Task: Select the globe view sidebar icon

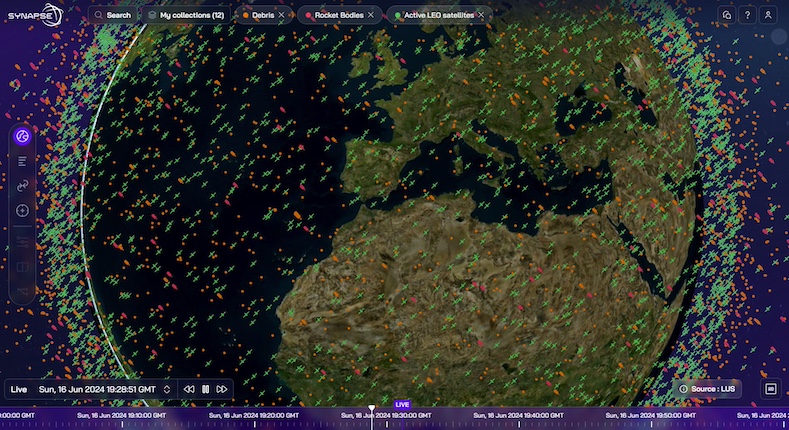Action: tap(22, 136)
